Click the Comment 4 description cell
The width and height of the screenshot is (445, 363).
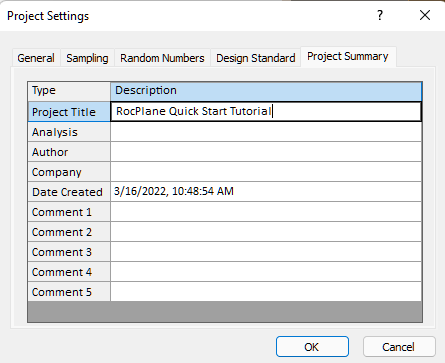pyautogui.click(x=266, y=272)
